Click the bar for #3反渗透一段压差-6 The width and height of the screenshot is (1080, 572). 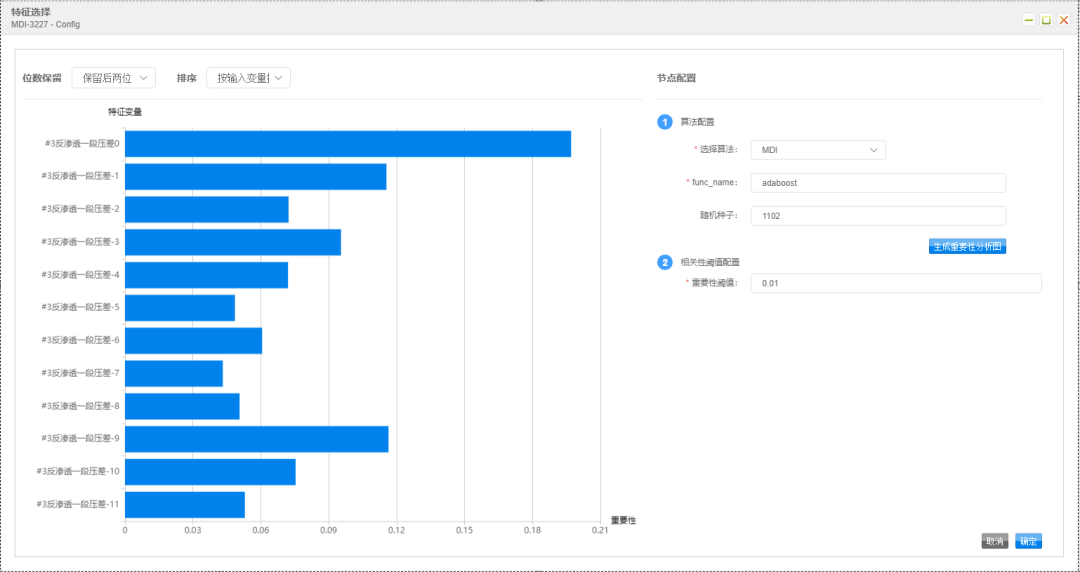(194, 340)
